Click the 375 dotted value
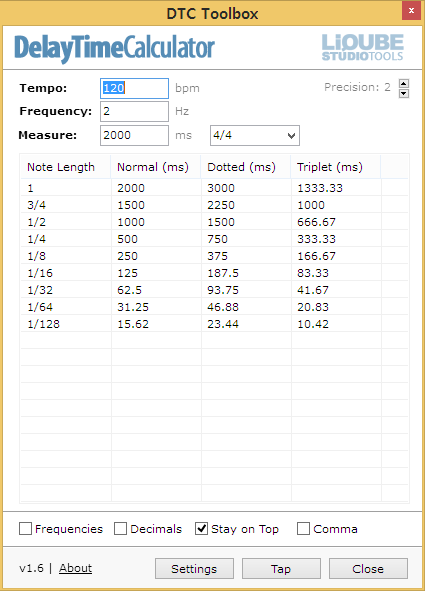 [217, 256]
